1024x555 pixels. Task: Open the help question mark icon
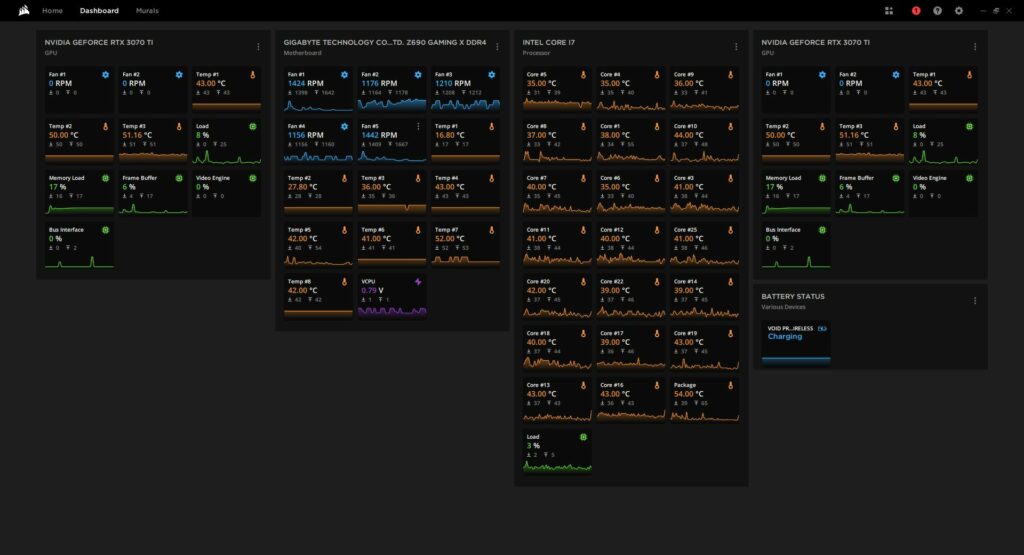click(x=937, y=10)
